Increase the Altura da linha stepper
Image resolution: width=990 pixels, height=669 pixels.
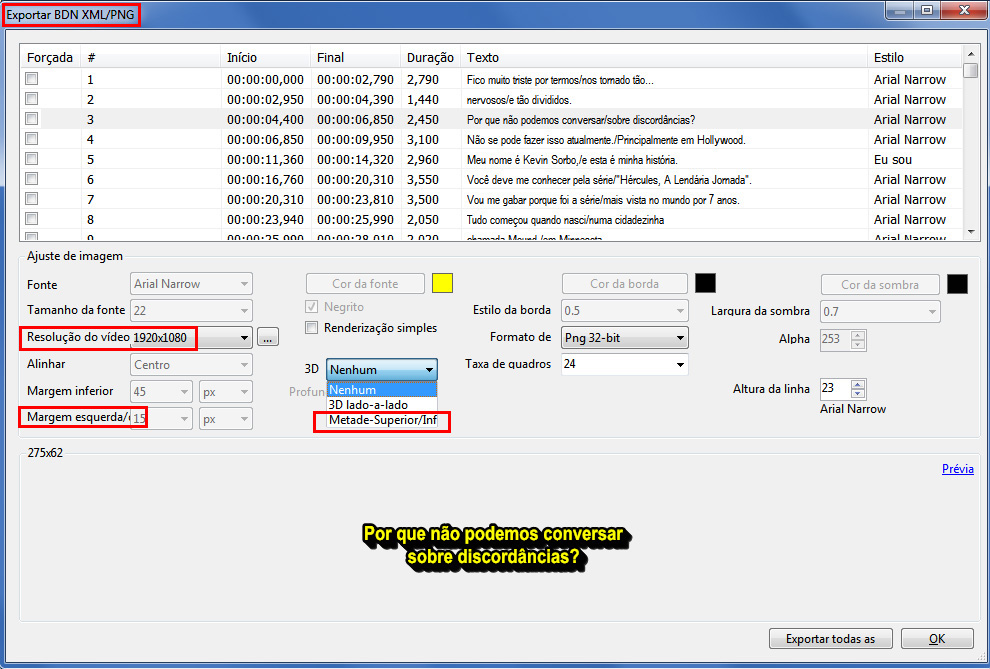coord(857,384)
